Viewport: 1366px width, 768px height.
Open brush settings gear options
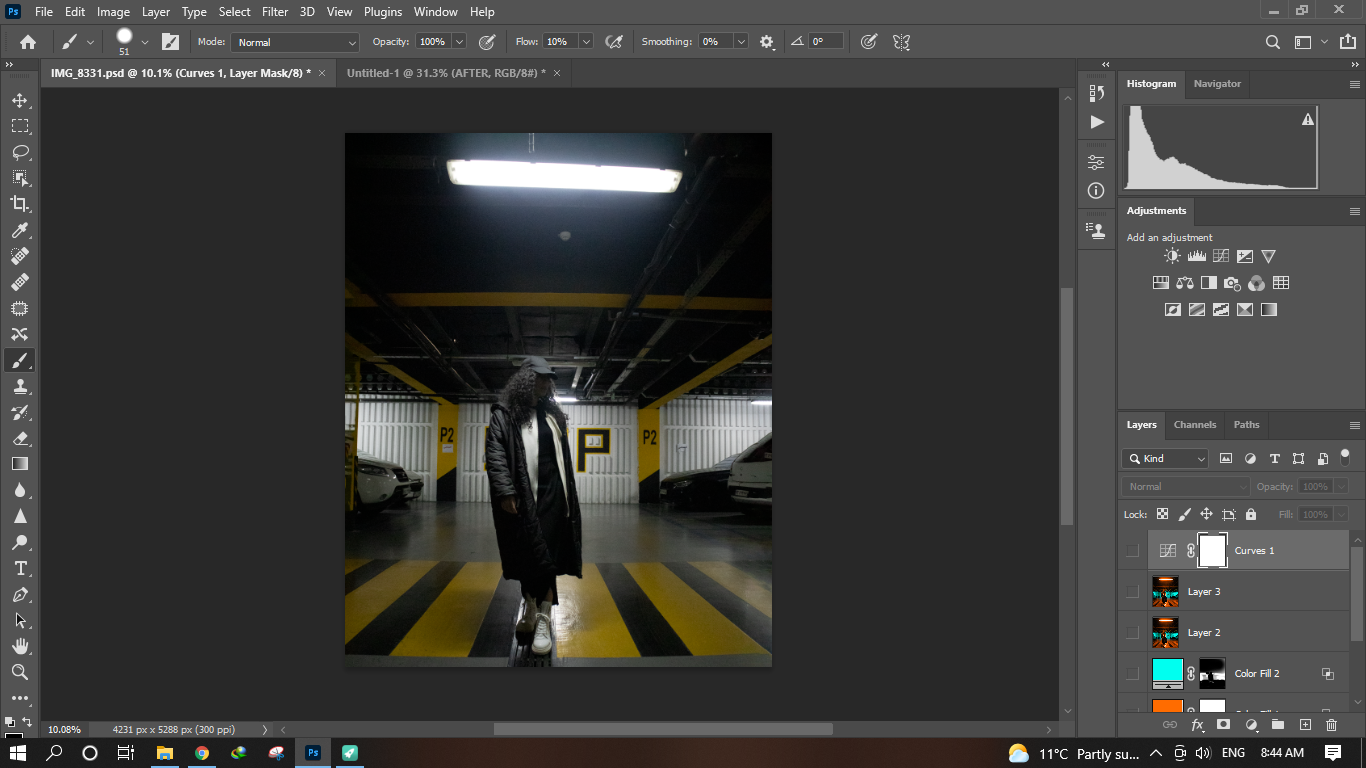(767, 42)
